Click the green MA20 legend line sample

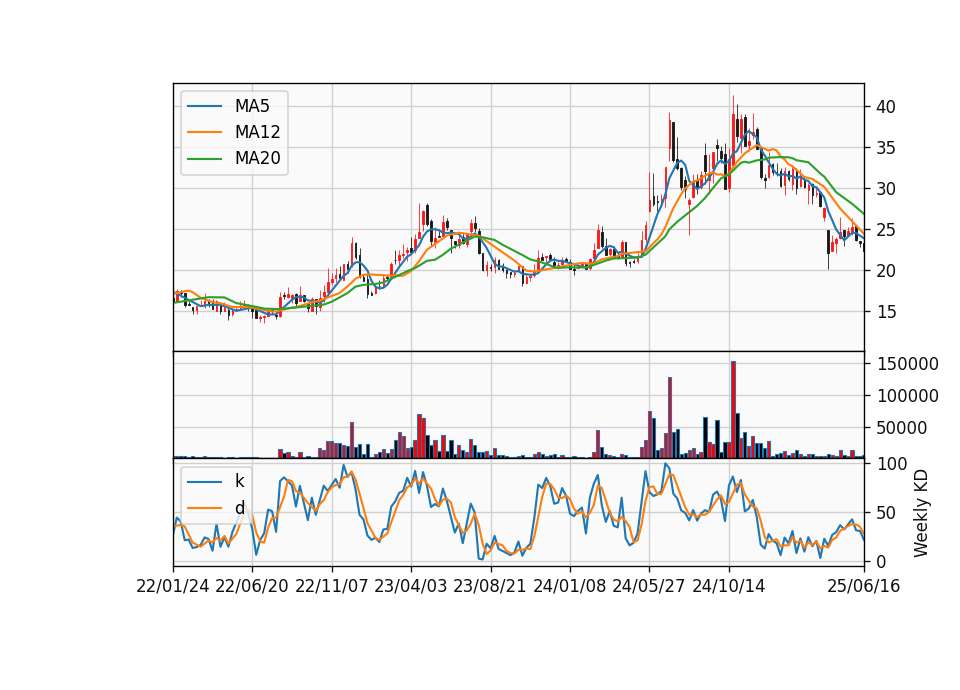204,158
